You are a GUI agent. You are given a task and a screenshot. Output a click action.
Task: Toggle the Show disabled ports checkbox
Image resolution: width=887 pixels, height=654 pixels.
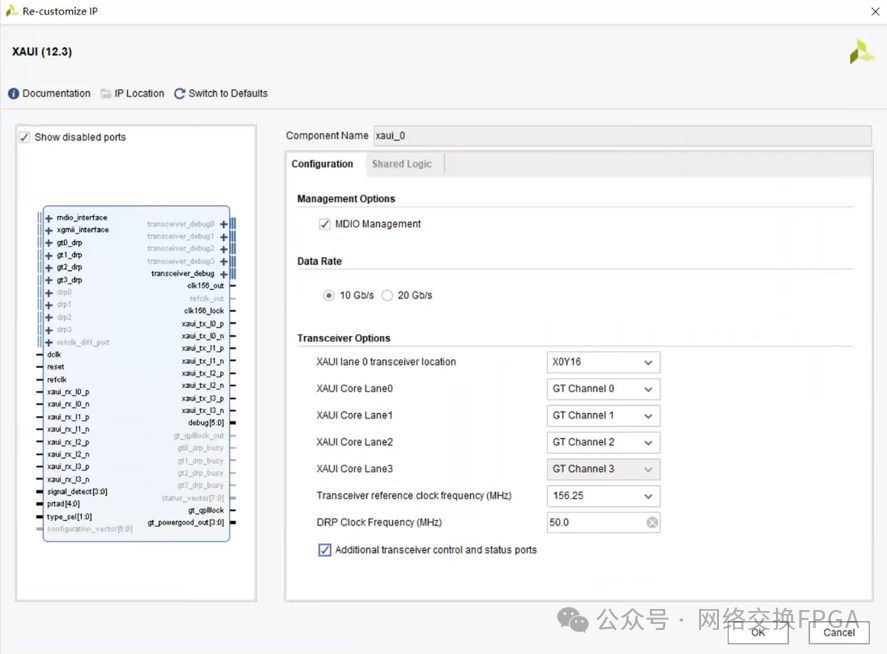[x=24, y=137]
